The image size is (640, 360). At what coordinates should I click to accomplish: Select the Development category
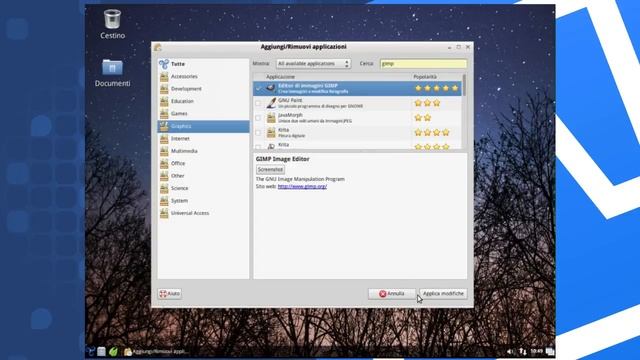click(x=204, y=89)
